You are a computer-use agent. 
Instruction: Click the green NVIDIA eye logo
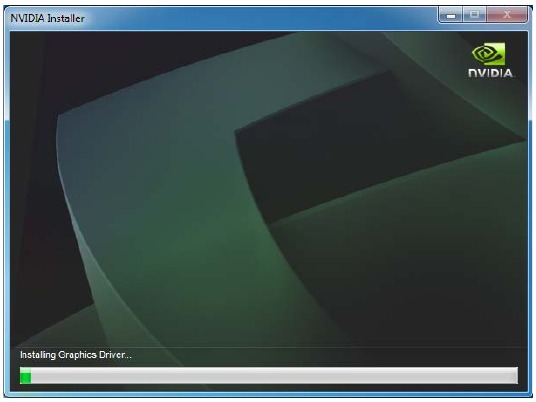point(488,54)
